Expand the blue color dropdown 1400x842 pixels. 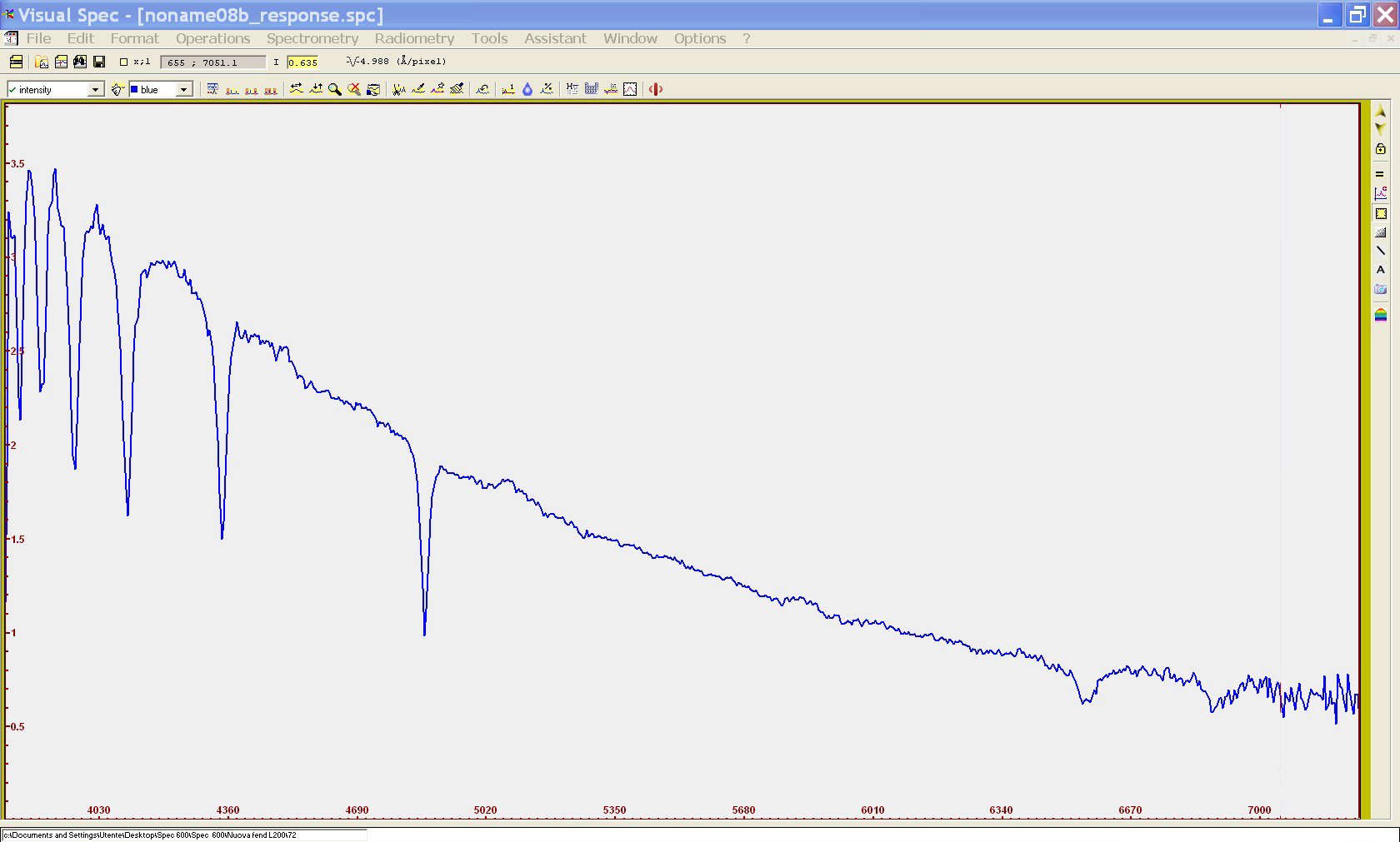coord(183,89)
